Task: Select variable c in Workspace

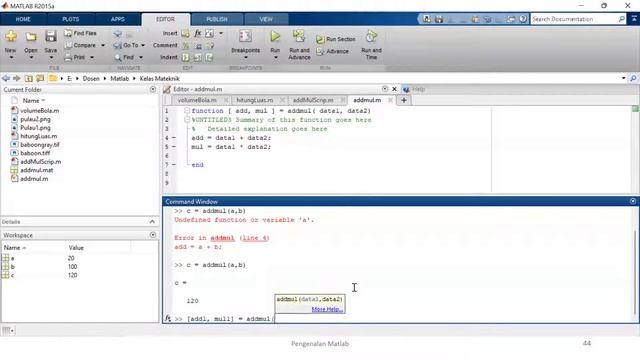Action: click(12, 275)
